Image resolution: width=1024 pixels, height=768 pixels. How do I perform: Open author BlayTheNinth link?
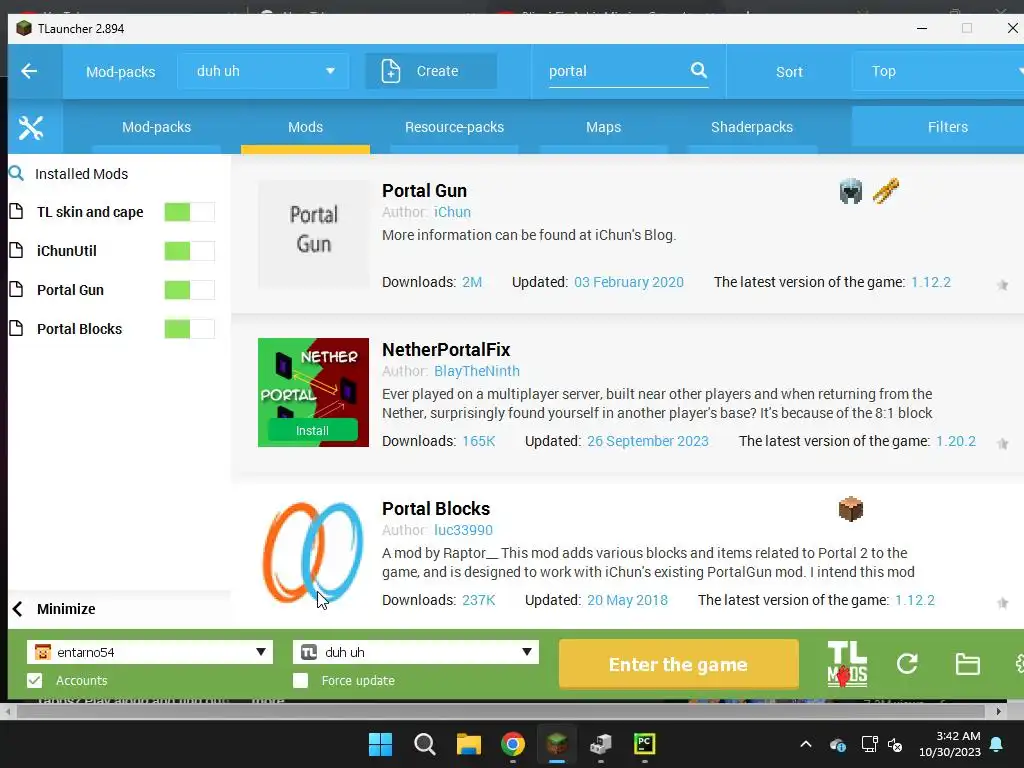(x=477, y=371)
